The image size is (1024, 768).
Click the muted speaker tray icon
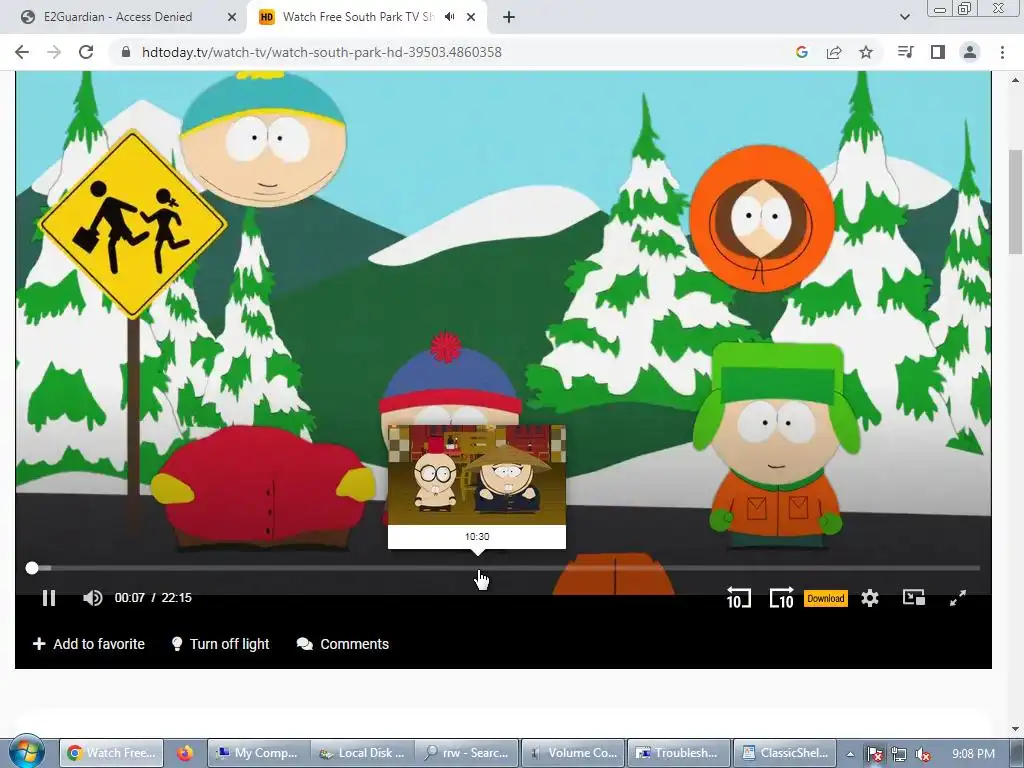click(x=923, y=754)
